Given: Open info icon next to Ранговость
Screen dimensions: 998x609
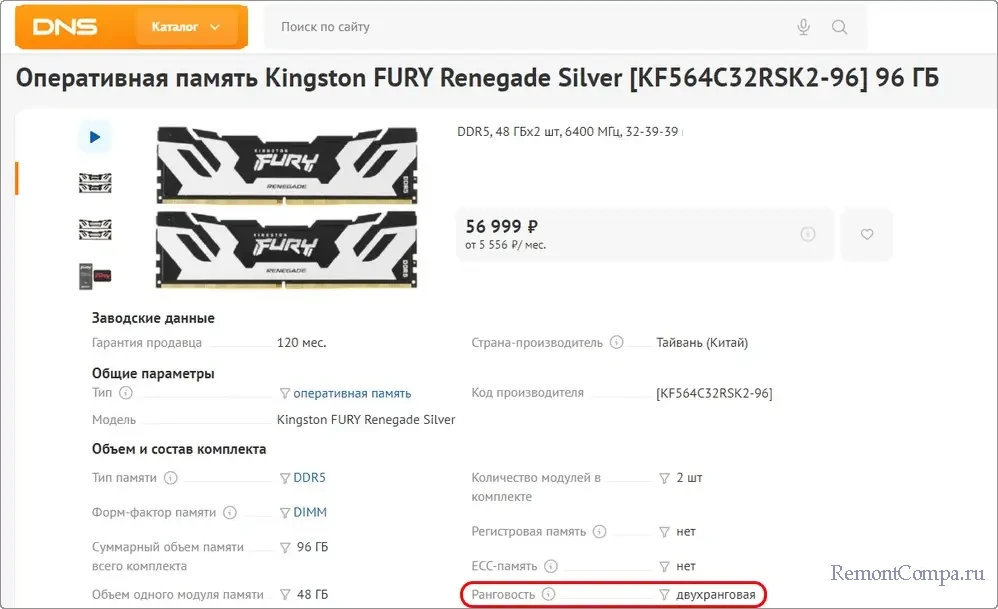Looking at the screenshot, I should (548, 594).
